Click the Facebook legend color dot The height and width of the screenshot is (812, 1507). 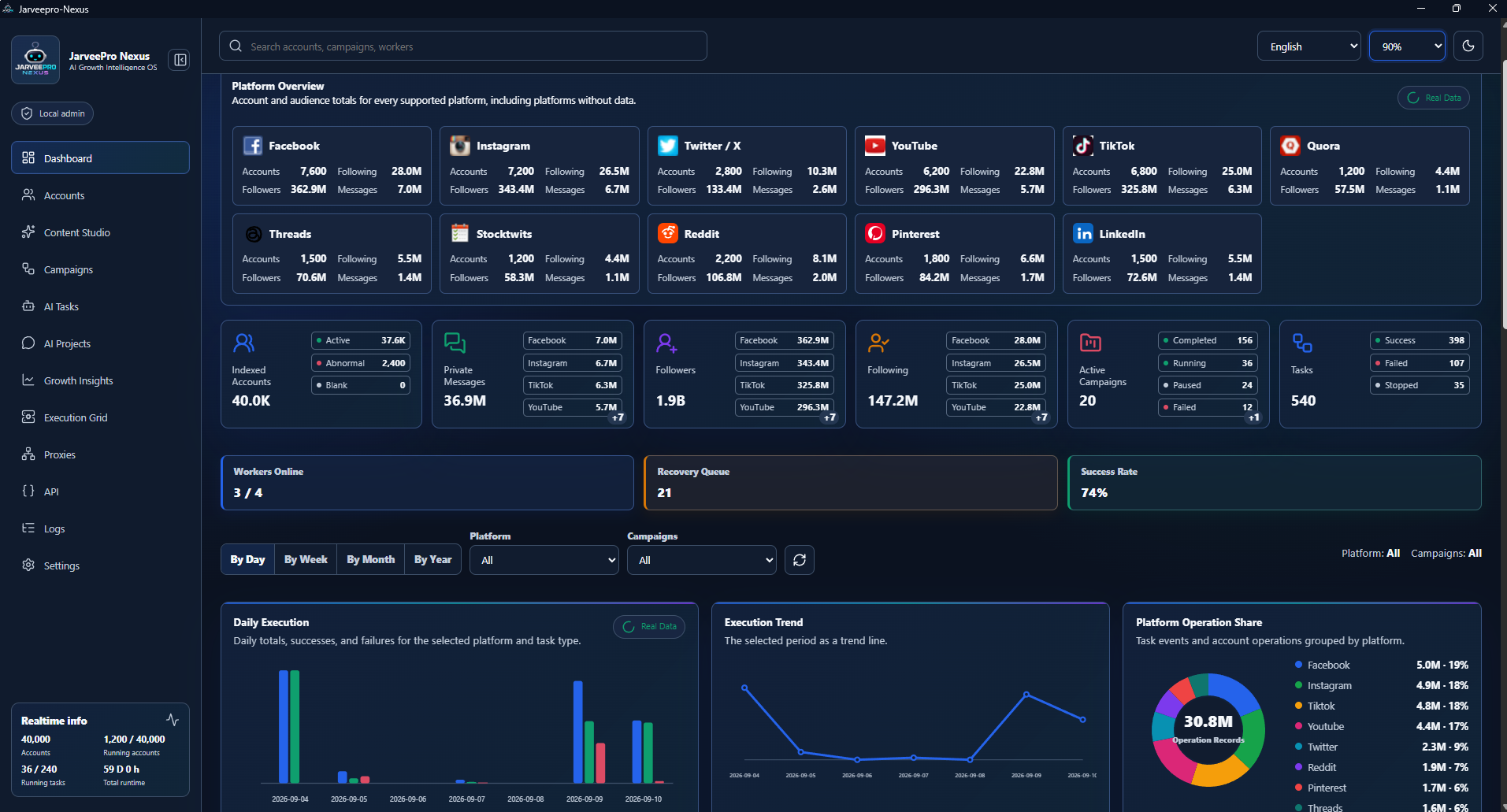tap(1298, 665)
